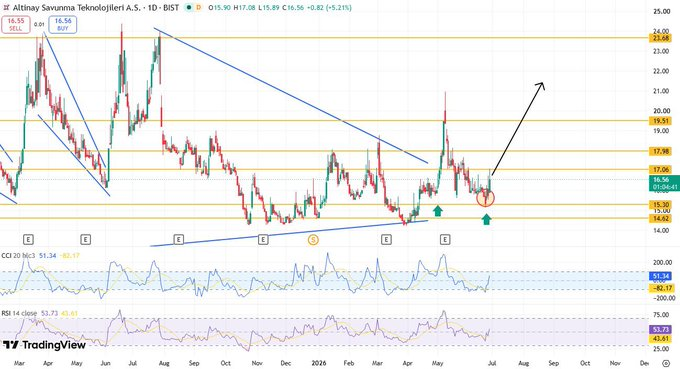The height and width of the screenshot is (369, 680).
Task: Click the 75.00 level on the RSI scale
Action: (x=661, y=315)
